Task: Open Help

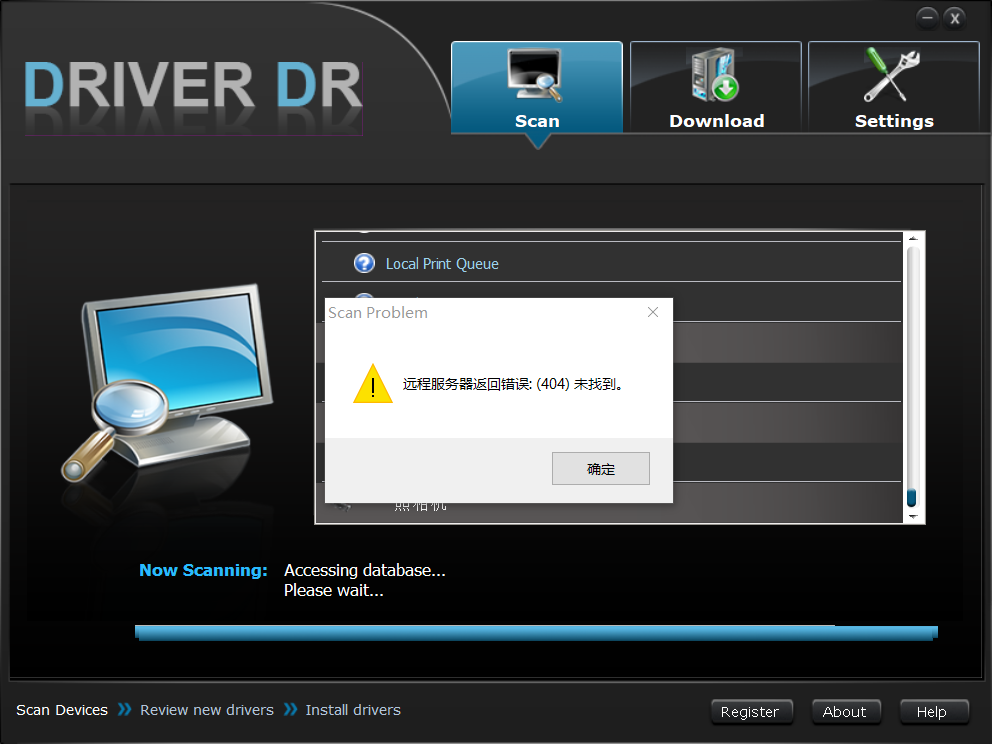Action: pyautogui.click(x=934, y=712)
